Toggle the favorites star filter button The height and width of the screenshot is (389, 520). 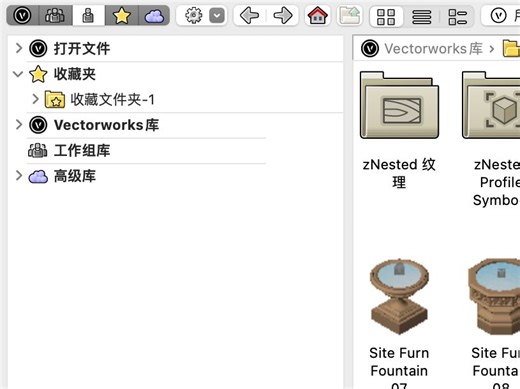(x=121, y=15)
